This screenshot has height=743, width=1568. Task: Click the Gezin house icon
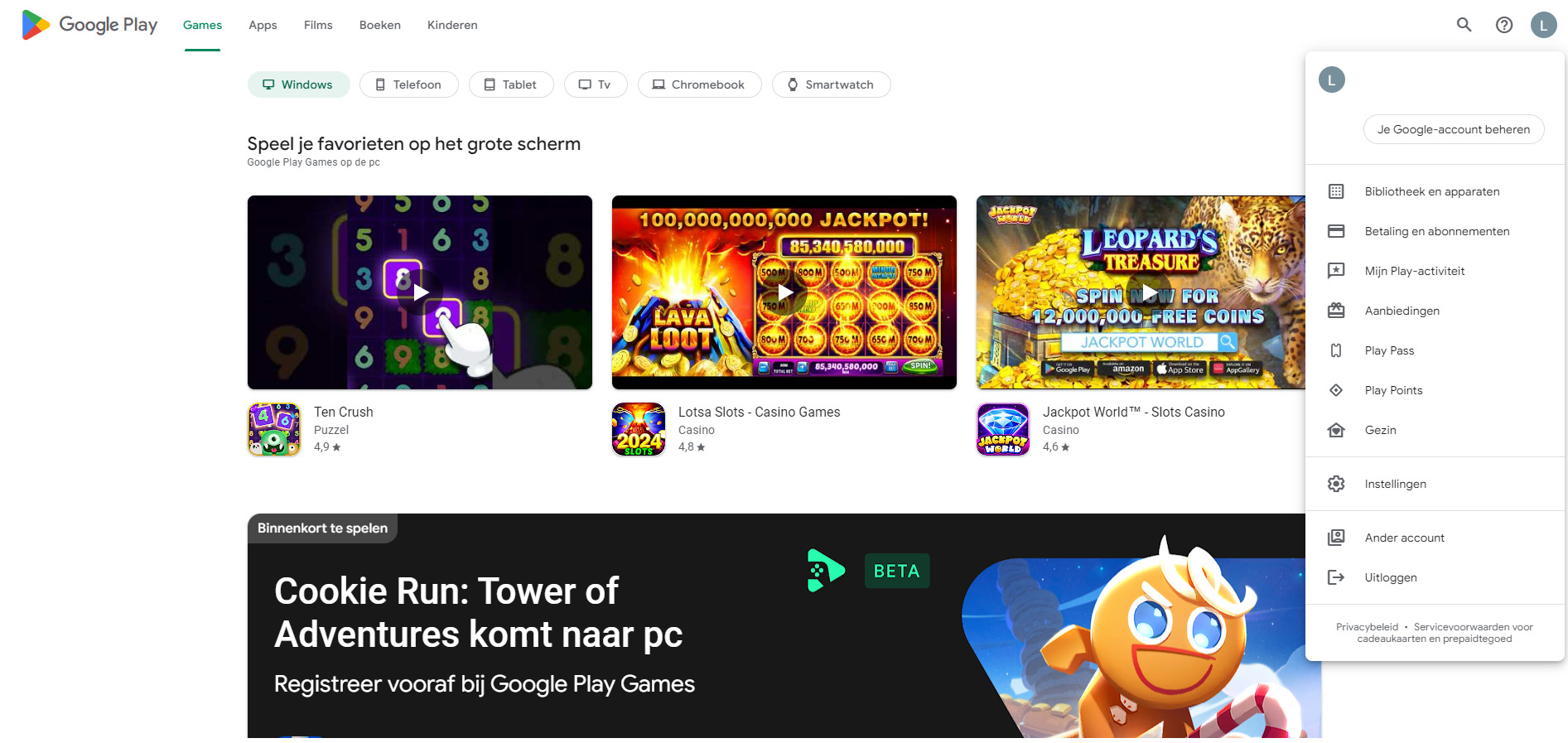(1336, 430)
